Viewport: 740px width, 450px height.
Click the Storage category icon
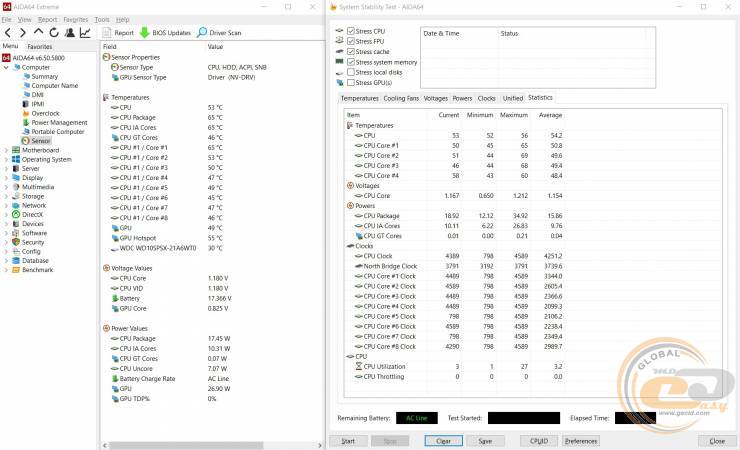pyautogui.click(x=16, y=196)
